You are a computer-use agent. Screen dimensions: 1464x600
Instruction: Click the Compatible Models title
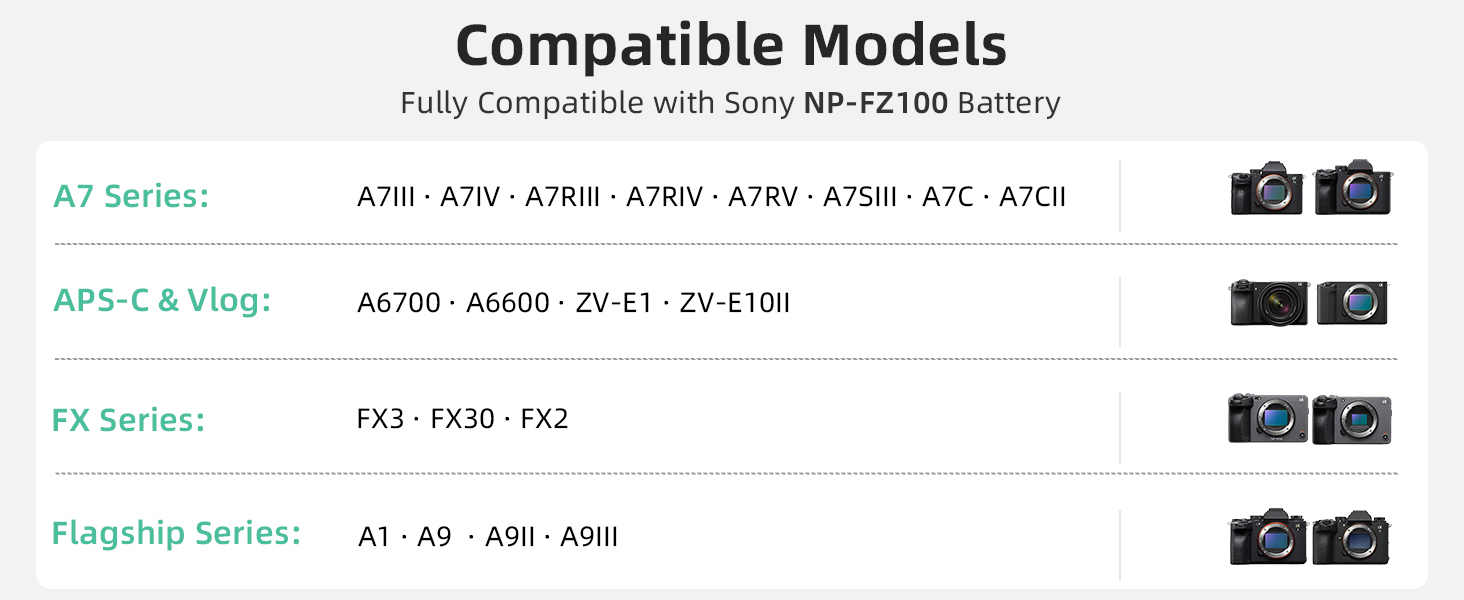click(x=731, y=45)
